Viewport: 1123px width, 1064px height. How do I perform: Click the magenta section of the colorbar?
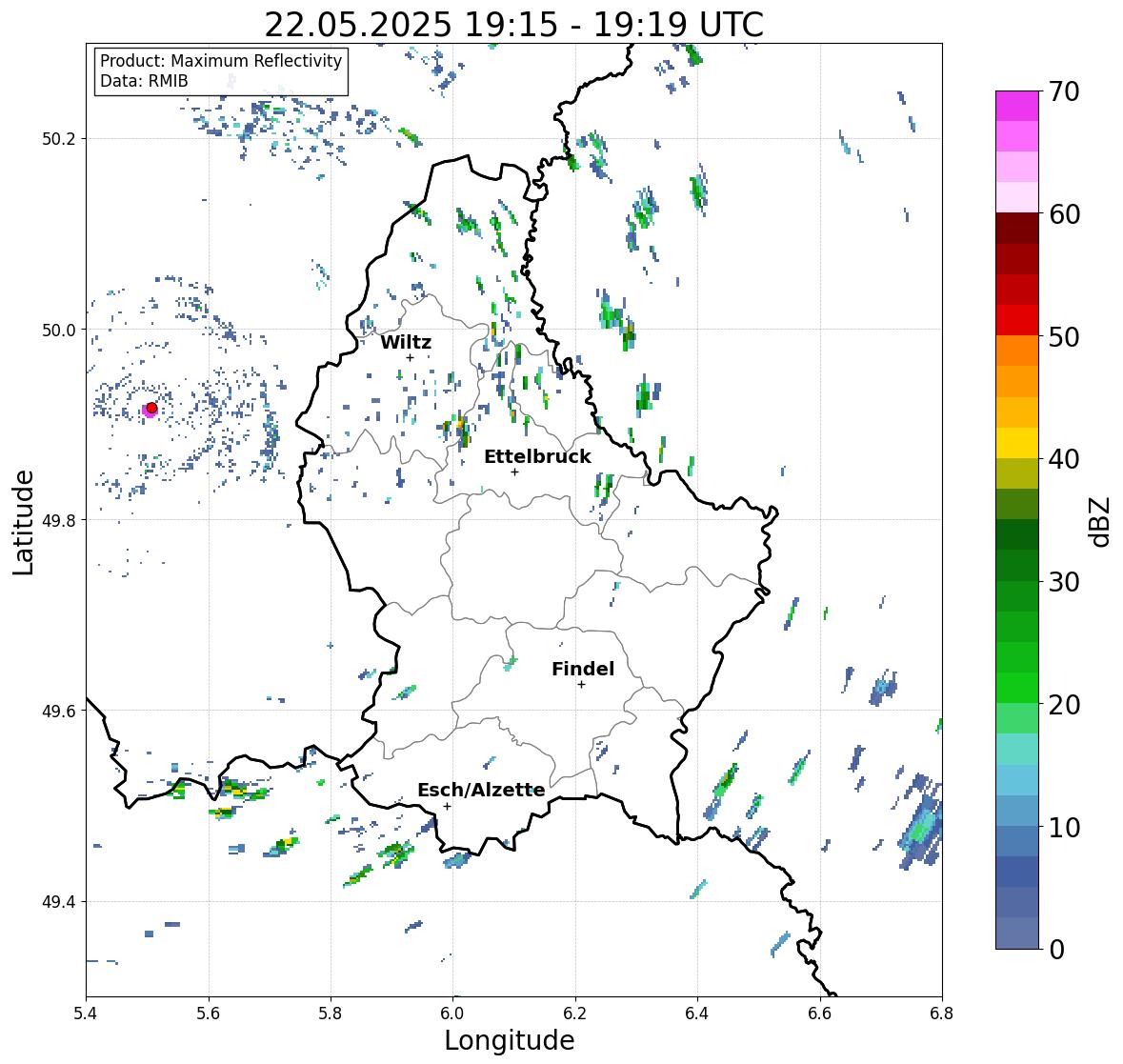1017,106
